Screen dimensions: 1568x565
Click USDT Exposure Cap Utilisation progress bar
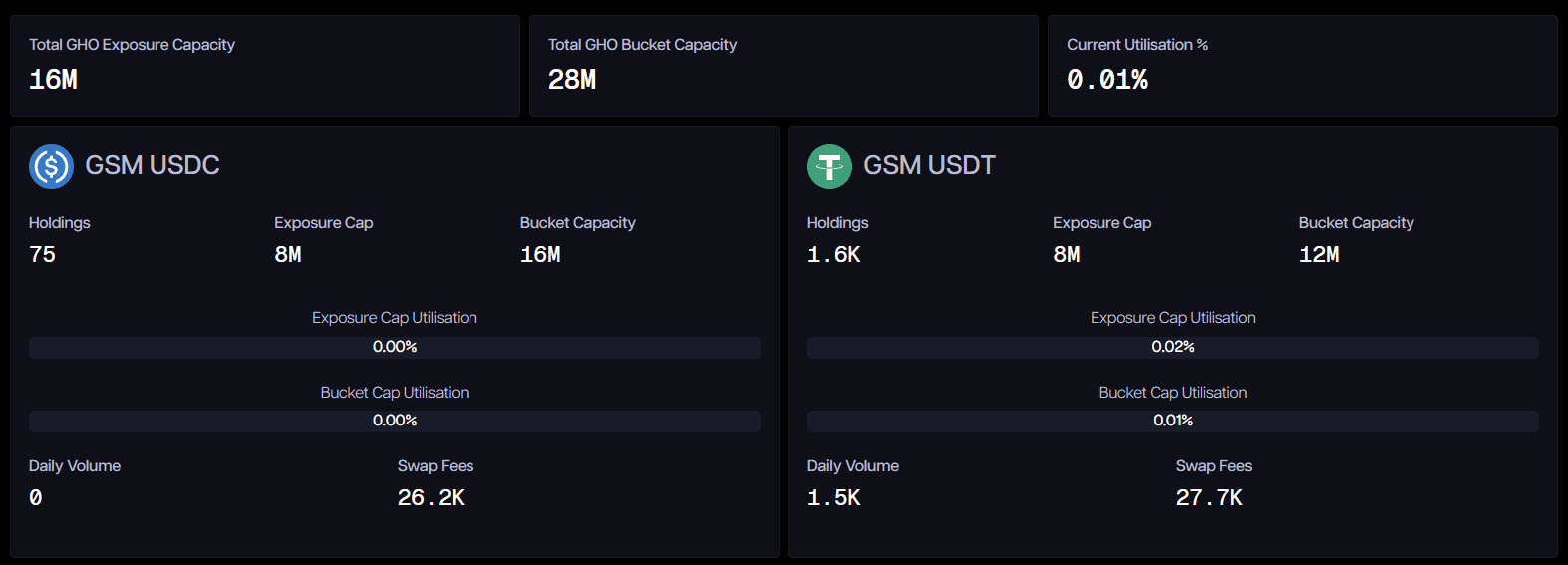click(x=1172, y=347)
